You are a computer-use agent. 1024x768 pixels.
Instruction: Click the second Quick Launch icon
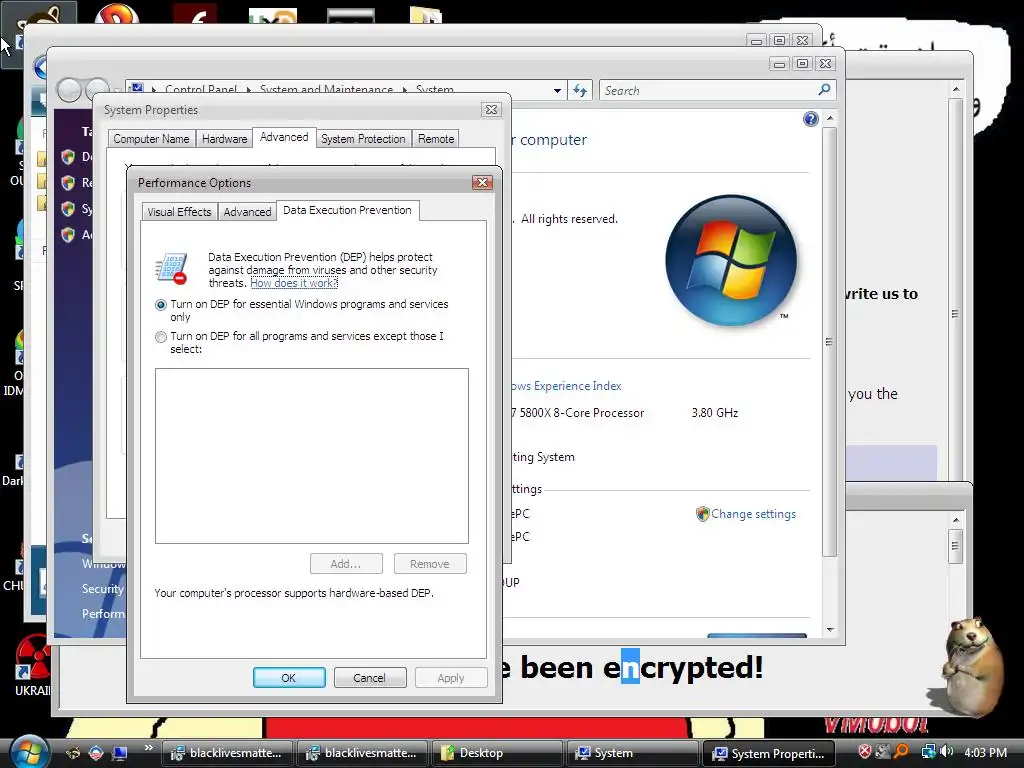coord(96,753)
